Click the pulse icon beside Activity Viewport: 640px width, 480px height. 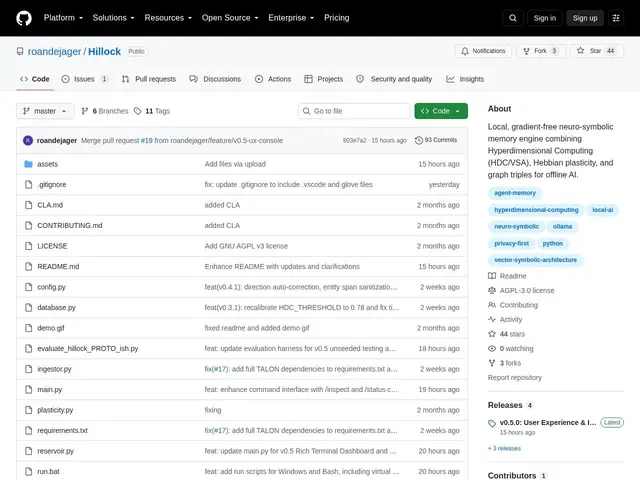492,320
